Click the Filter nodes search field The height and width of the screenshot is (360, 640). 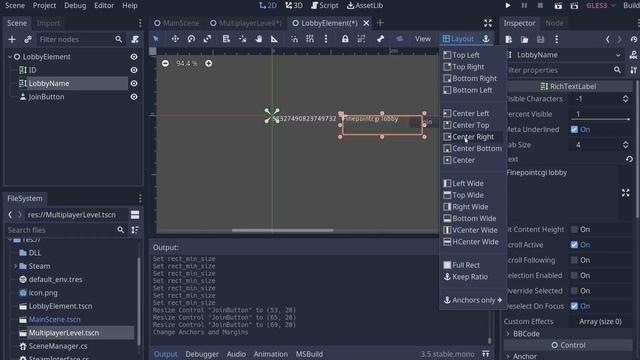click(x=80, y=39)
